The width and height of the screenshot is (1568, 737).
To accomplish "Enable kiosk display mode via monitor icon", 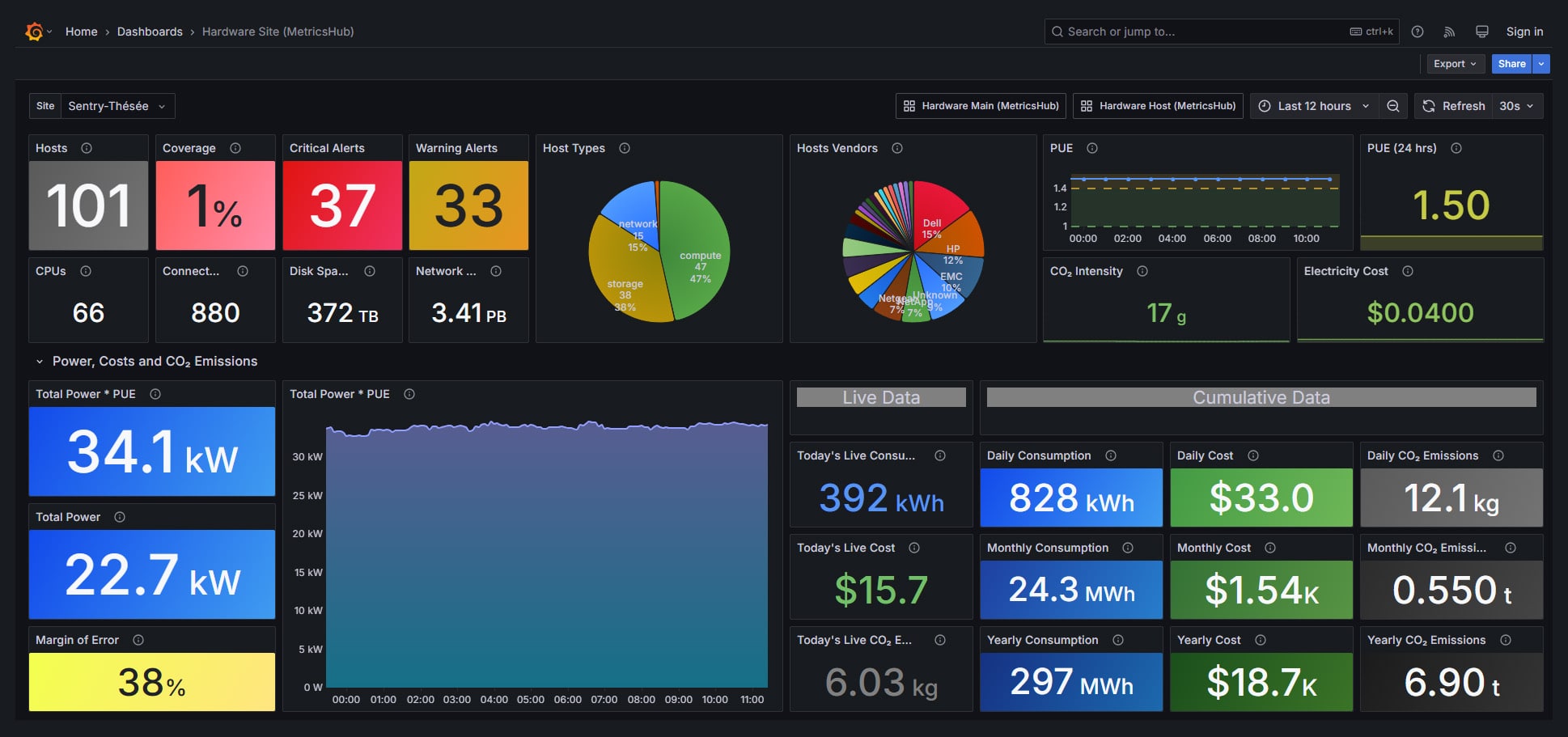I will (1481, 31).
